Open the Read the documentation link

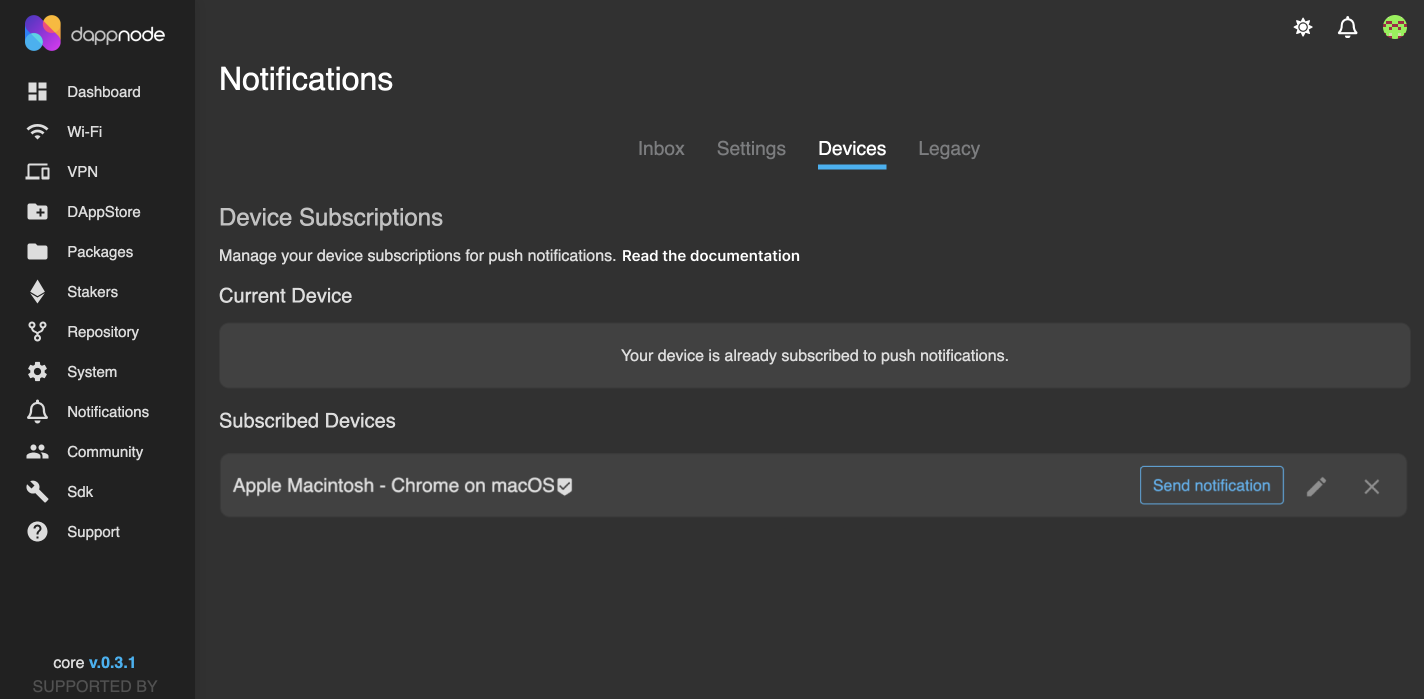(710, 256)
